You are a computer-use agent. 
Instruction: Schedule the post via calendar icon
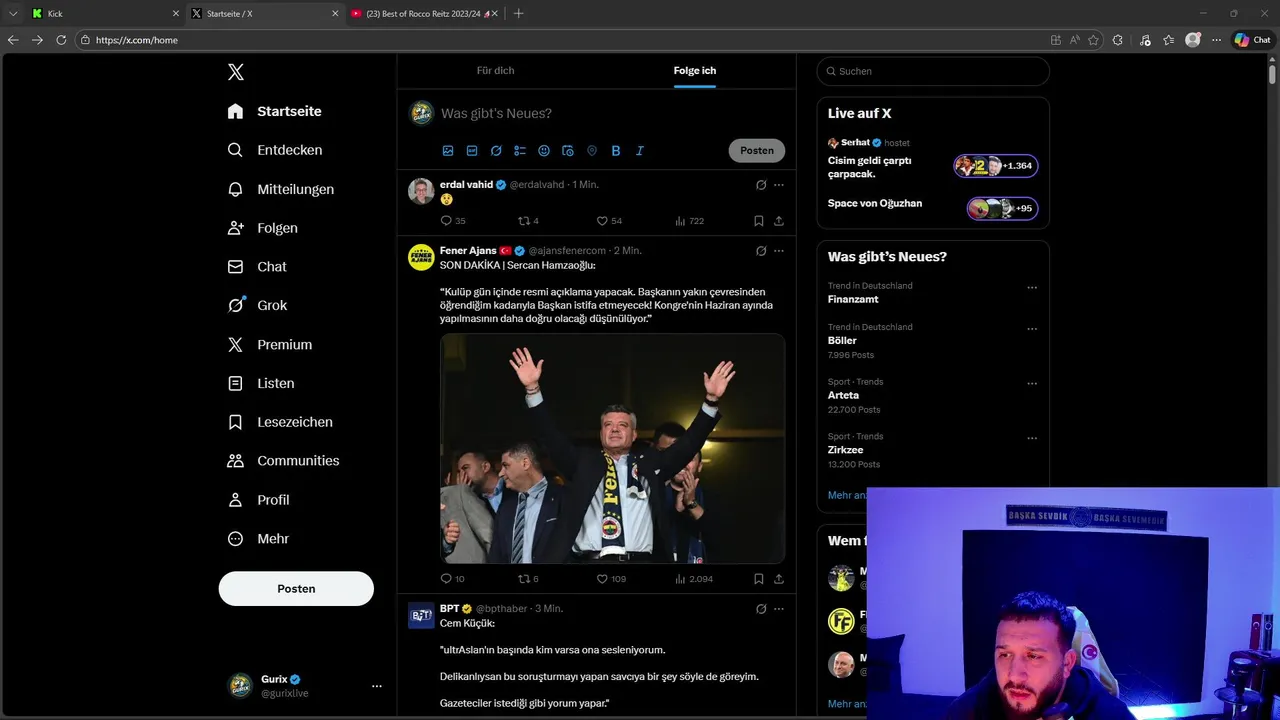pyautogui.click(x=568, y=151)
